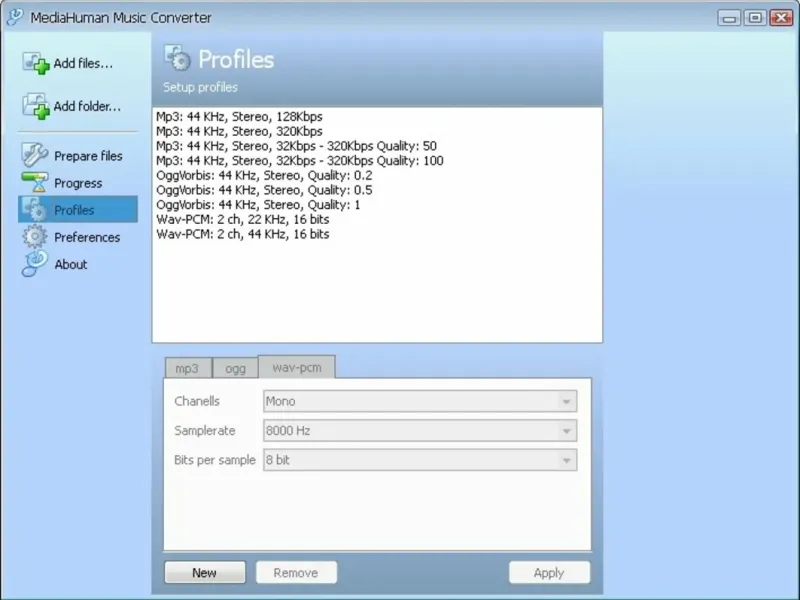Click the Apply button
Viewport: 800px width, 600px height.
coord(549,572)
